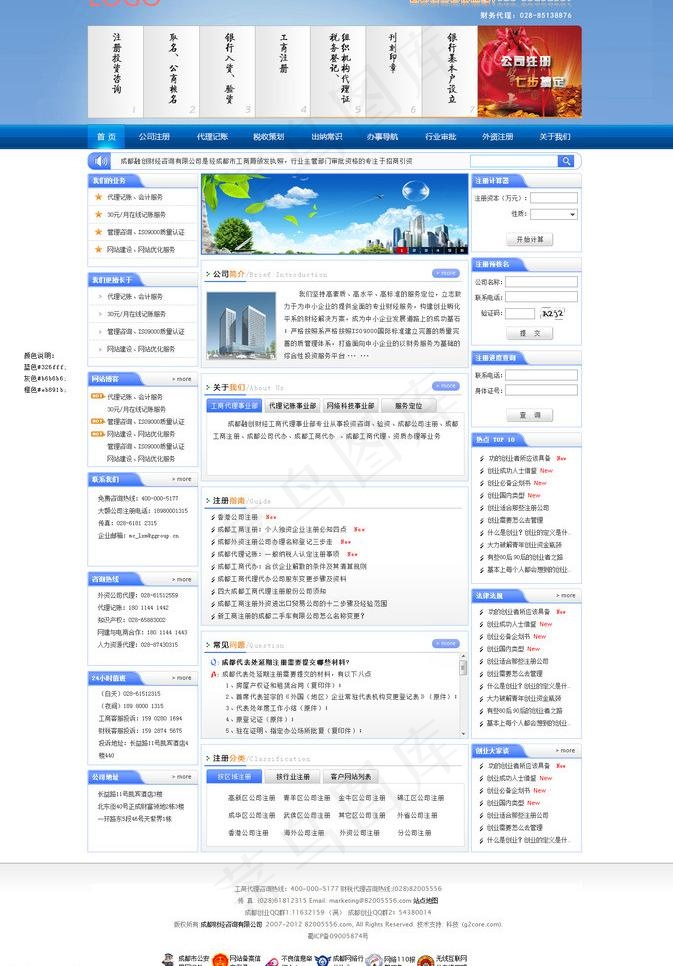Open the 公司注册 nav item
Screen dimensions: 673x966
pos(154,137)
